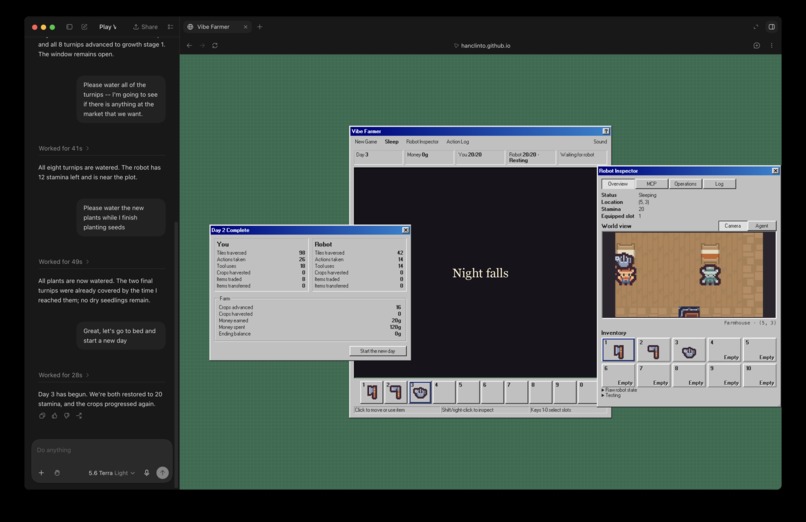Copy the last assistant response
This screenshot has height=522, width=806.
[42, 416]
